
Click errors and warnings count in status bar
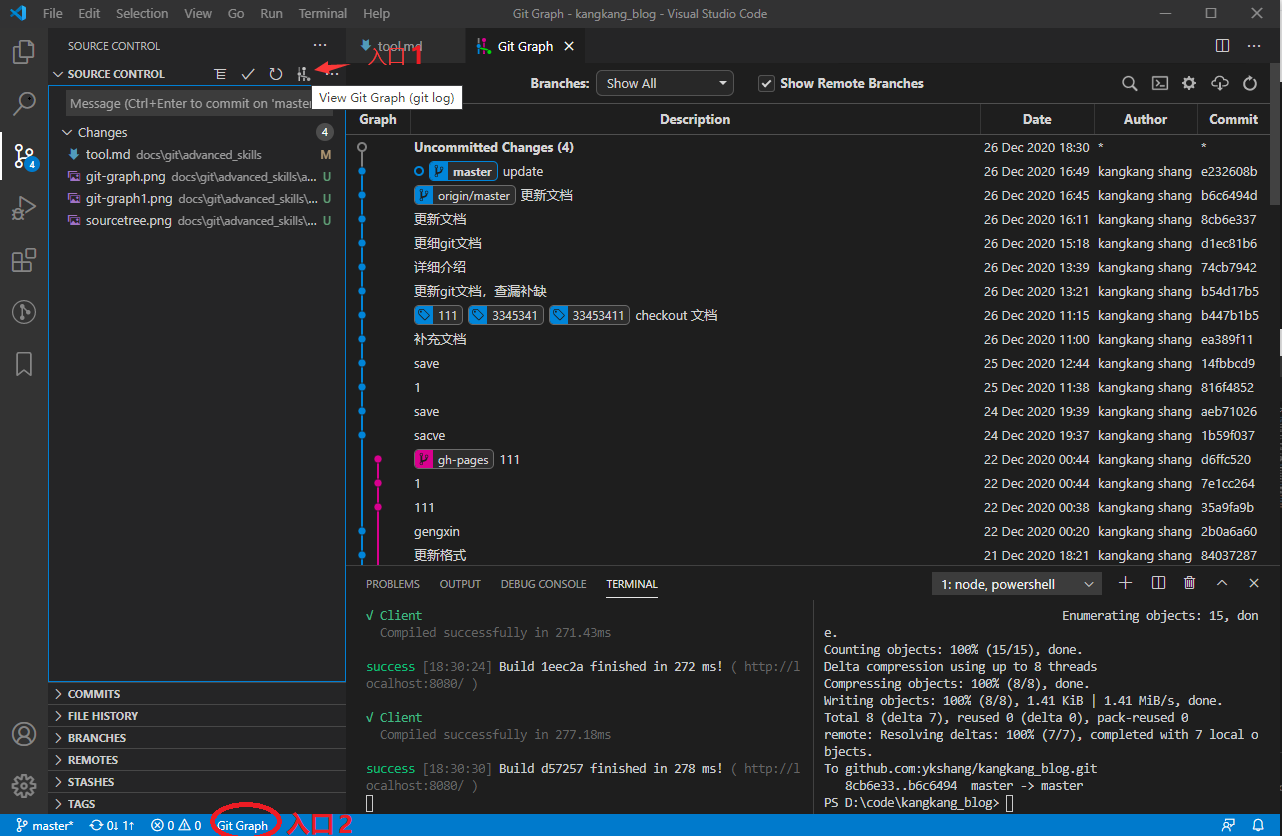click(x=176, y=825)
